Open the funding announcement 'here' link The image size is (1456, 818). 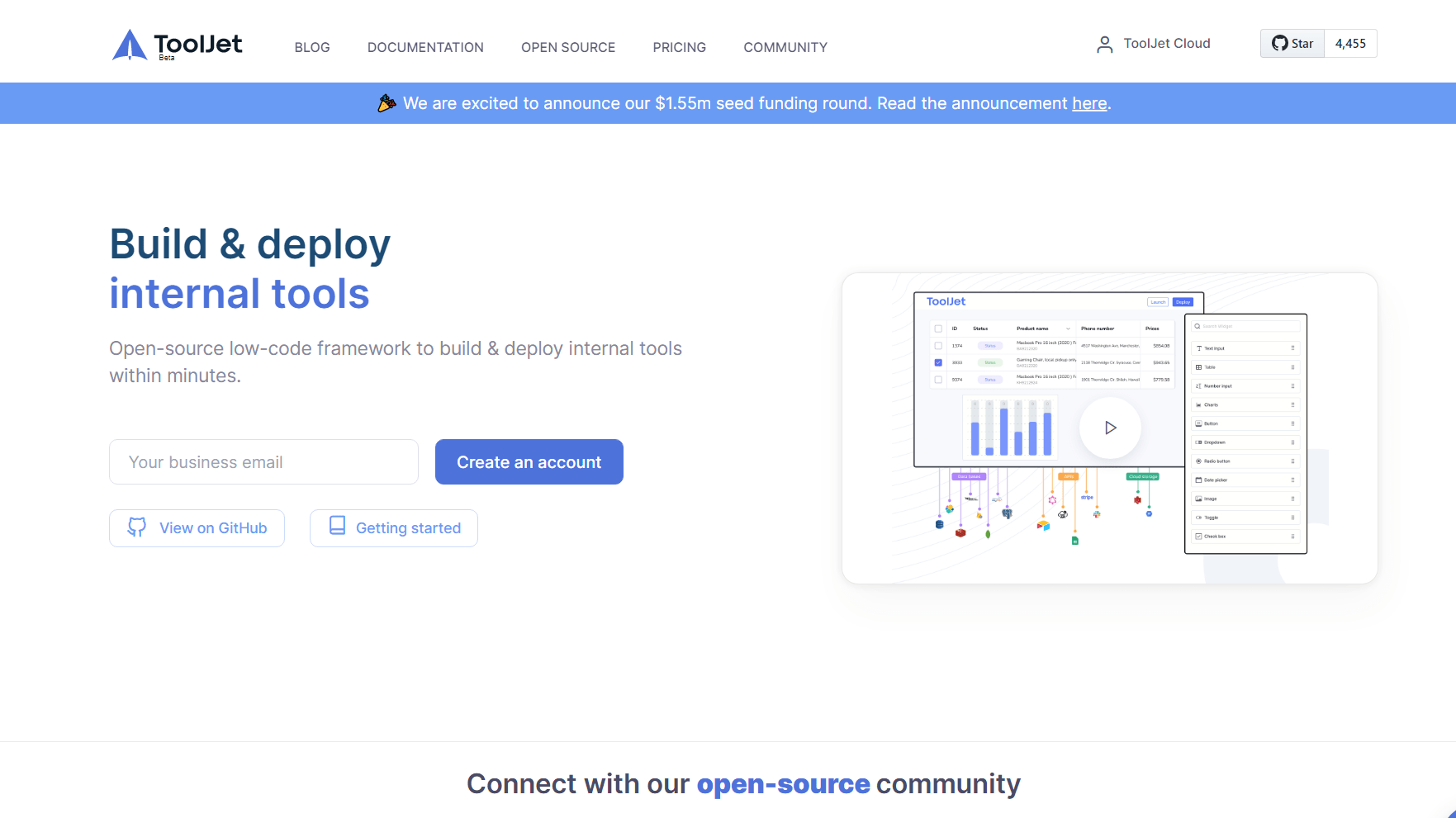click(1089, 103)
